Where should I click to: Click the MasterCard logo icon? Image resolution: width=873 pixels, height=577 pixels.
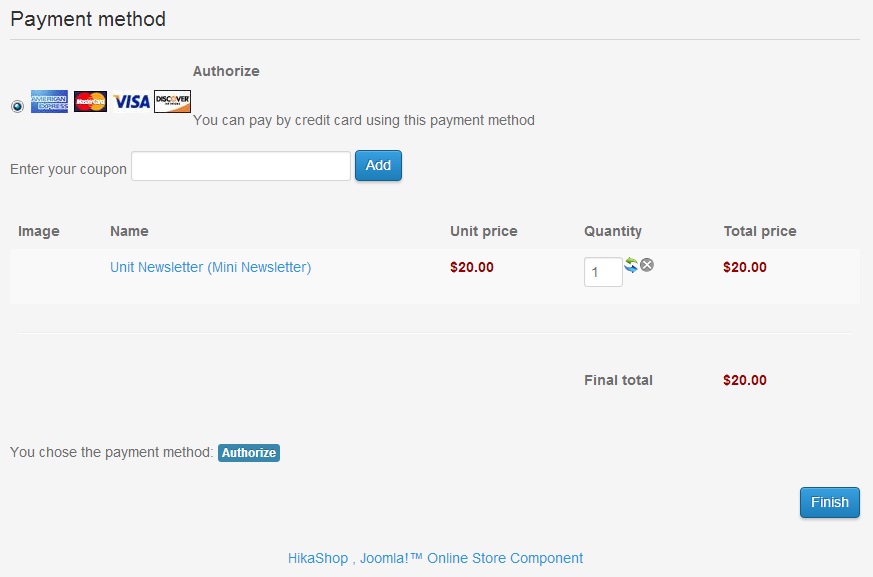pyautogui.click(x=90, y=101)
